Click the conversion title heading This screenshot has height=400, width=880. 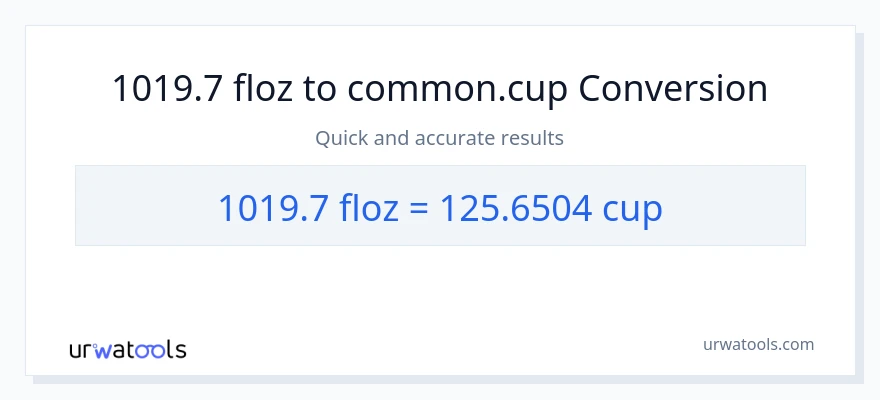click(x=440, y=89)
